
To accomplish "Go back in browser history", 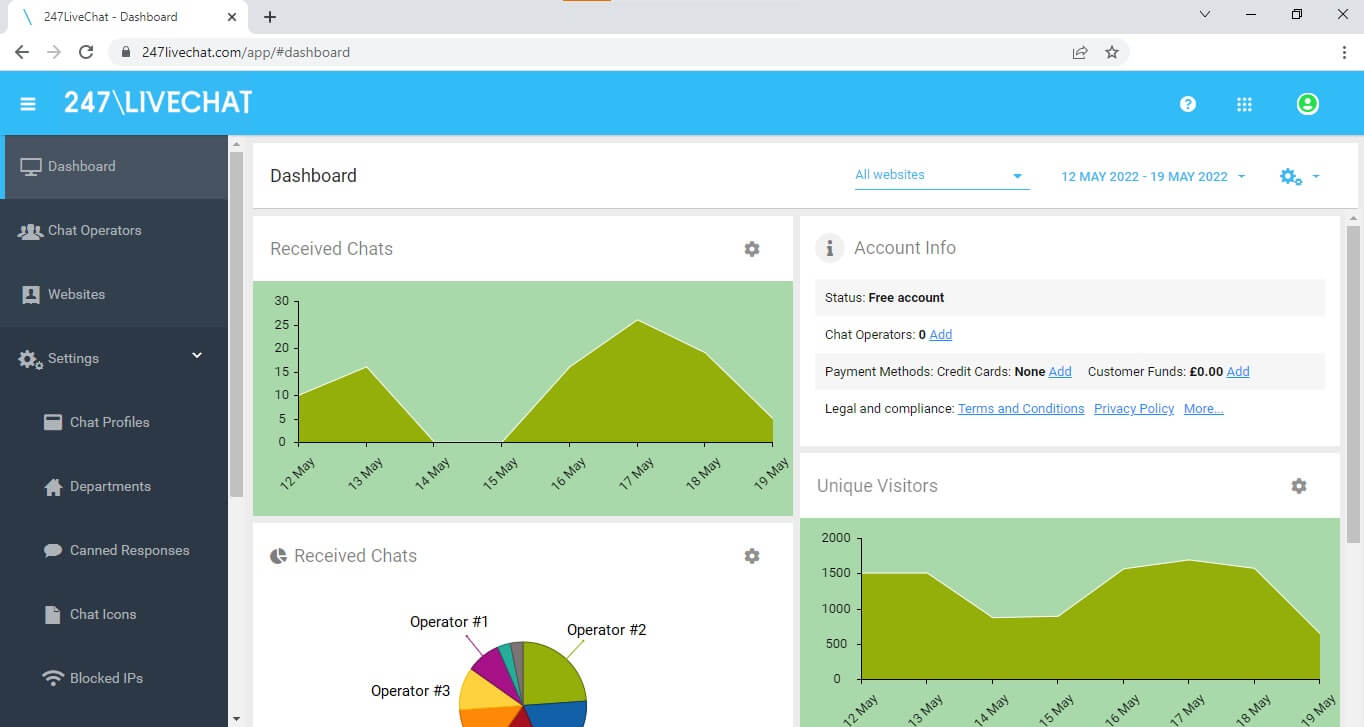I will pos(22,52).
